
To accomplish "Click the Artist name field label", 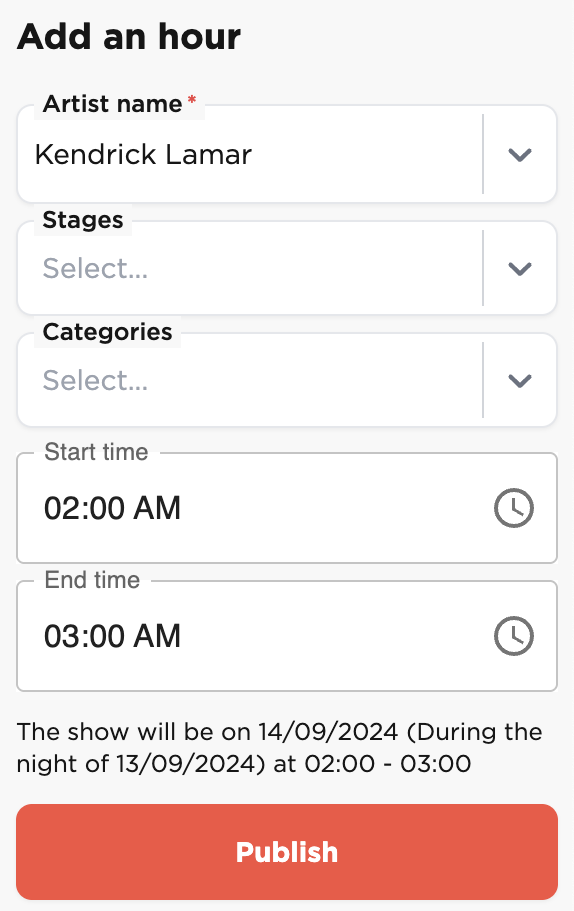I will 113,104.
